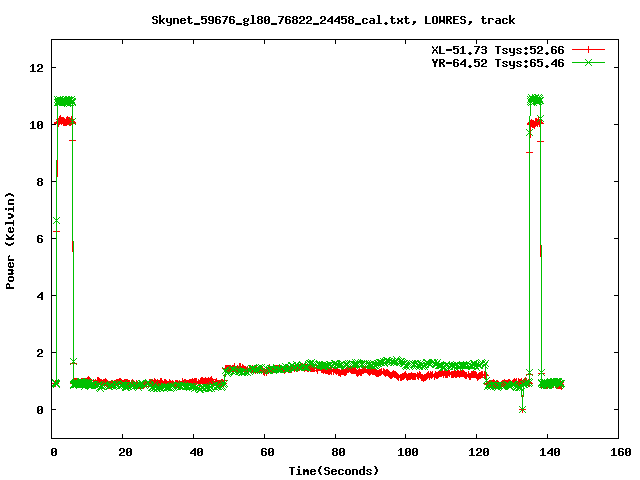
Task: Click the YR-64.52 Tsys:65.46 legend label
Action: point(498,63)
